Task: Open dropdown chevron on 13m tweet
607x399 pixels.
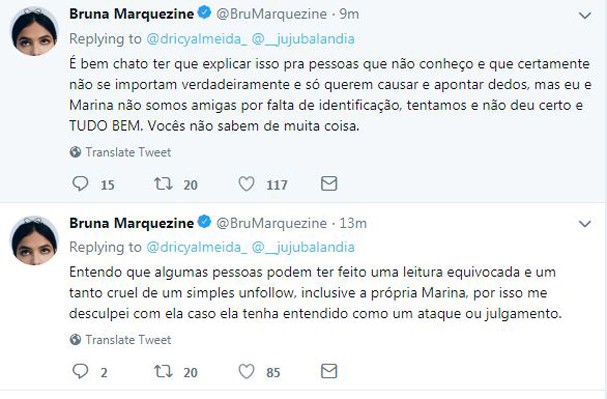Action: (x=585, y=224)
